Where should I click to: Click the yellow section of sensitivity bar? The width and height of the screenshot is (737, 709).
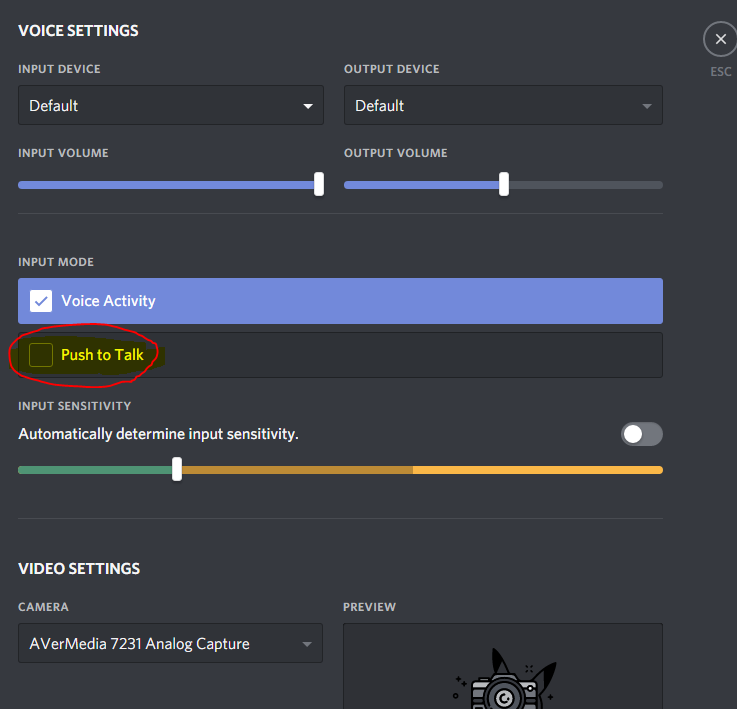(x=538, y=470)
